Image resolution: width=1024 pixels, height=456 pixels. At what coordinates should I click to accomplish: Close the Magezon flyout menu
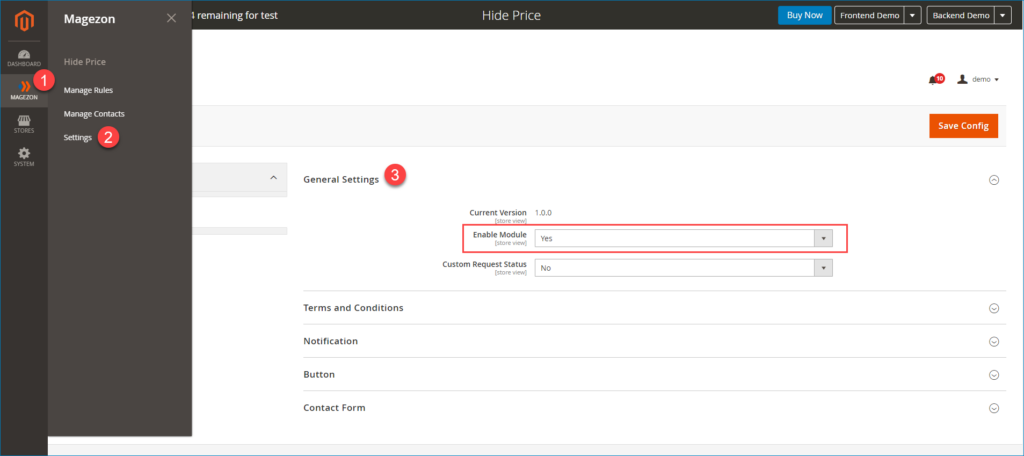171,18
